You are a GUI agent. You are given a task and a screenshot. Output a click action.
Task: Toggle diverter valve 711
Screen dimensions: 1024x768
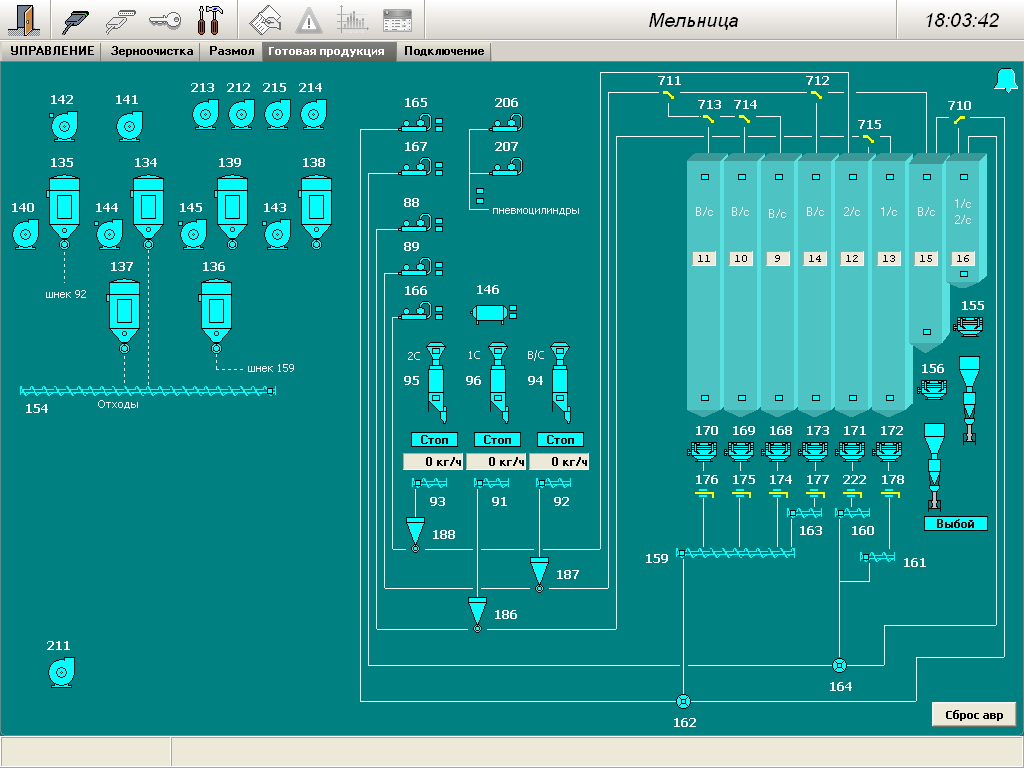point(668,95)
